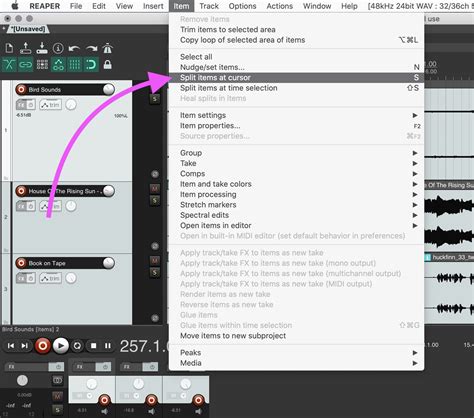474x418 pixels.
Task: Click the toggle repeat loop button
Action: pyautogui.click(x=77, y=346)
